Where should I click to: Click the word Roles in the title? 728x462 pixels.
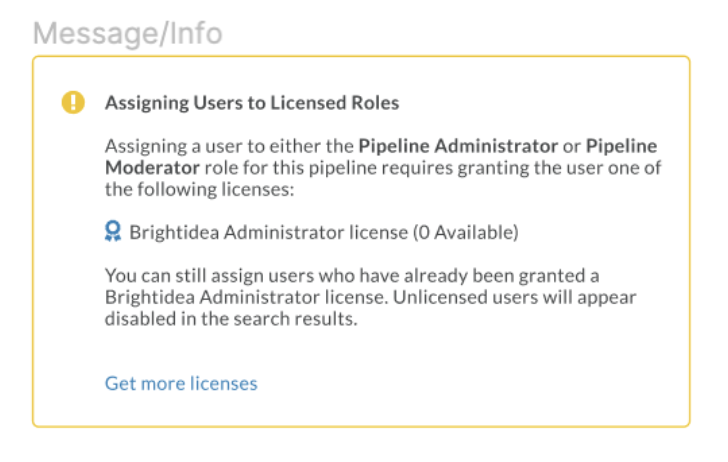click(x=375, y=103)
